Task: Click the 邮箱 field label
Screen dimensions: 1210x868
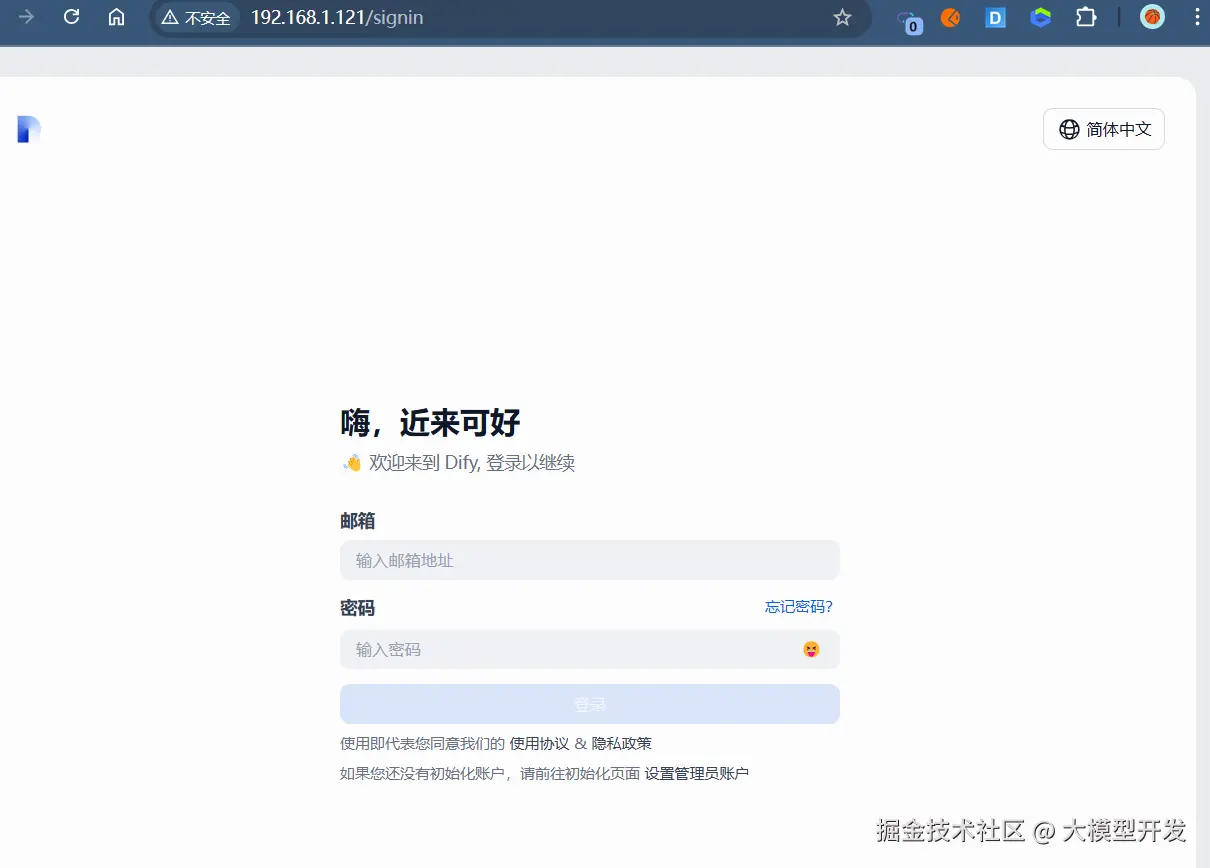Action: 358,520
